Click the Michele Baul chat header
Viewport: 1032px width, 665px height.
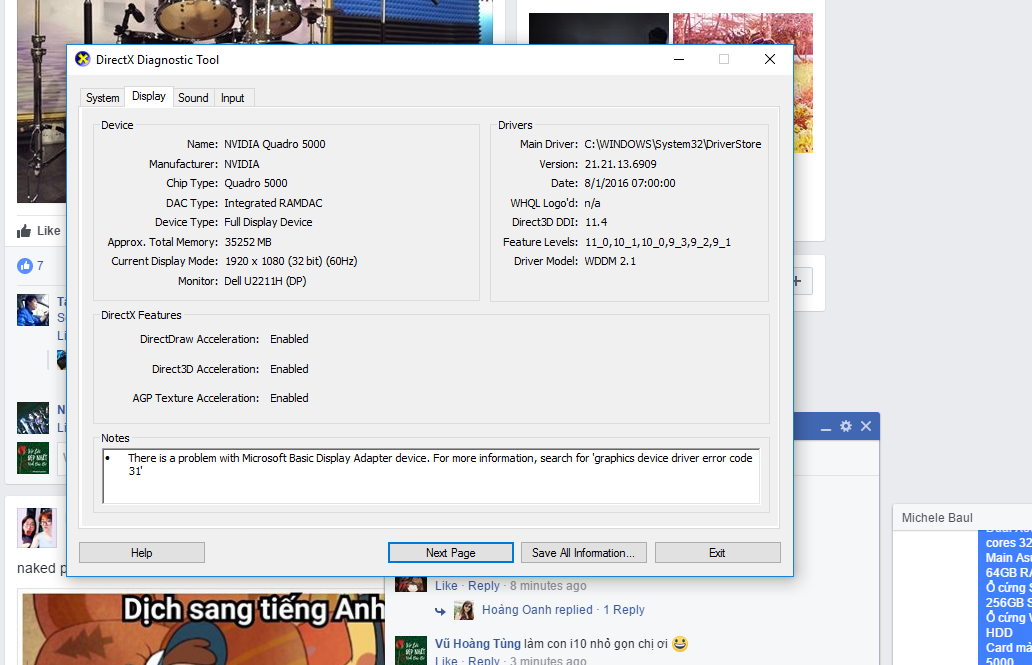[x=962, y=518]
